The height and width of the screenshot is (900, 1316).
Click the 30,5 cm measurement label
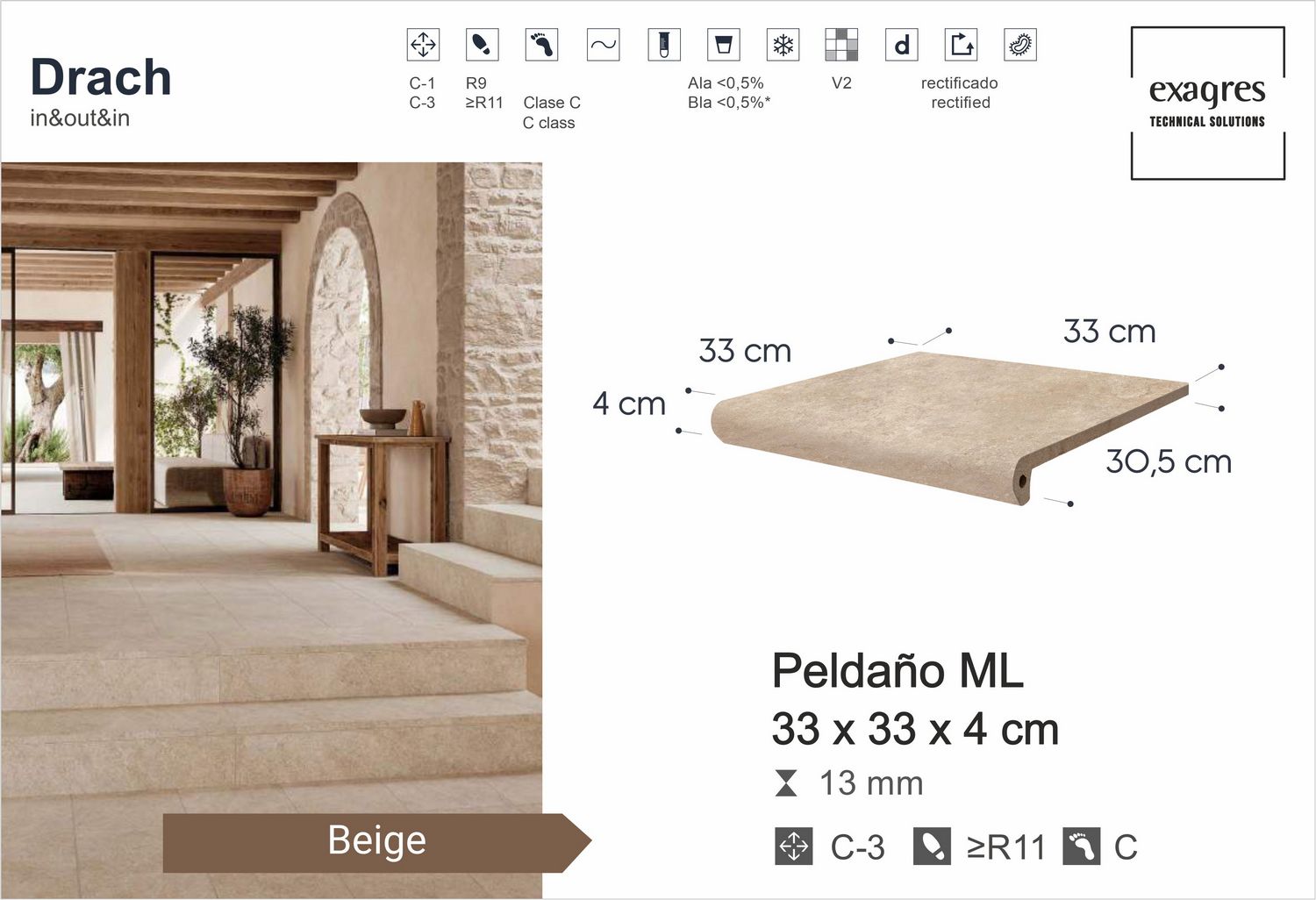pos(1169,461)
